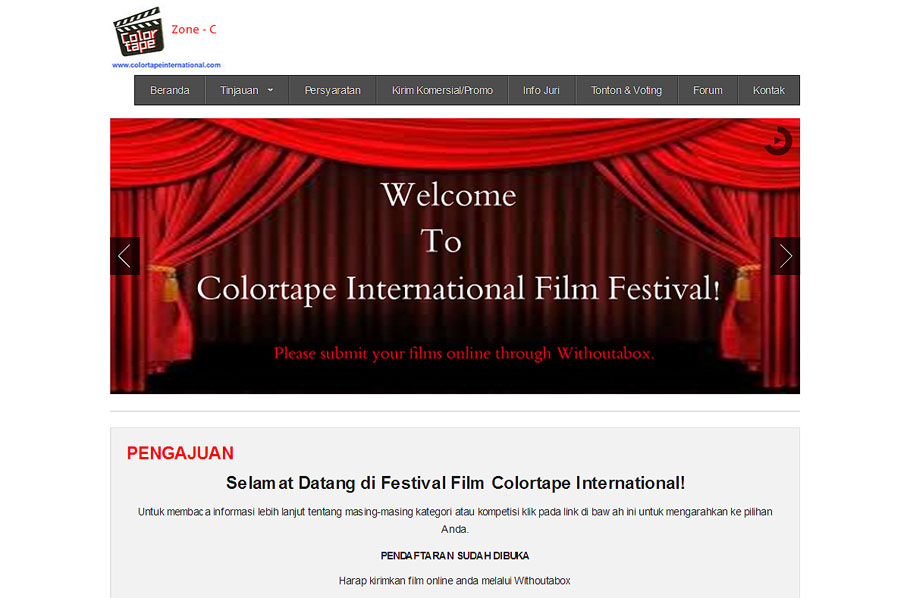Click the Please submit your films banner text
The width and height of the screenshot is (910, 598).
tap(464, 353)
